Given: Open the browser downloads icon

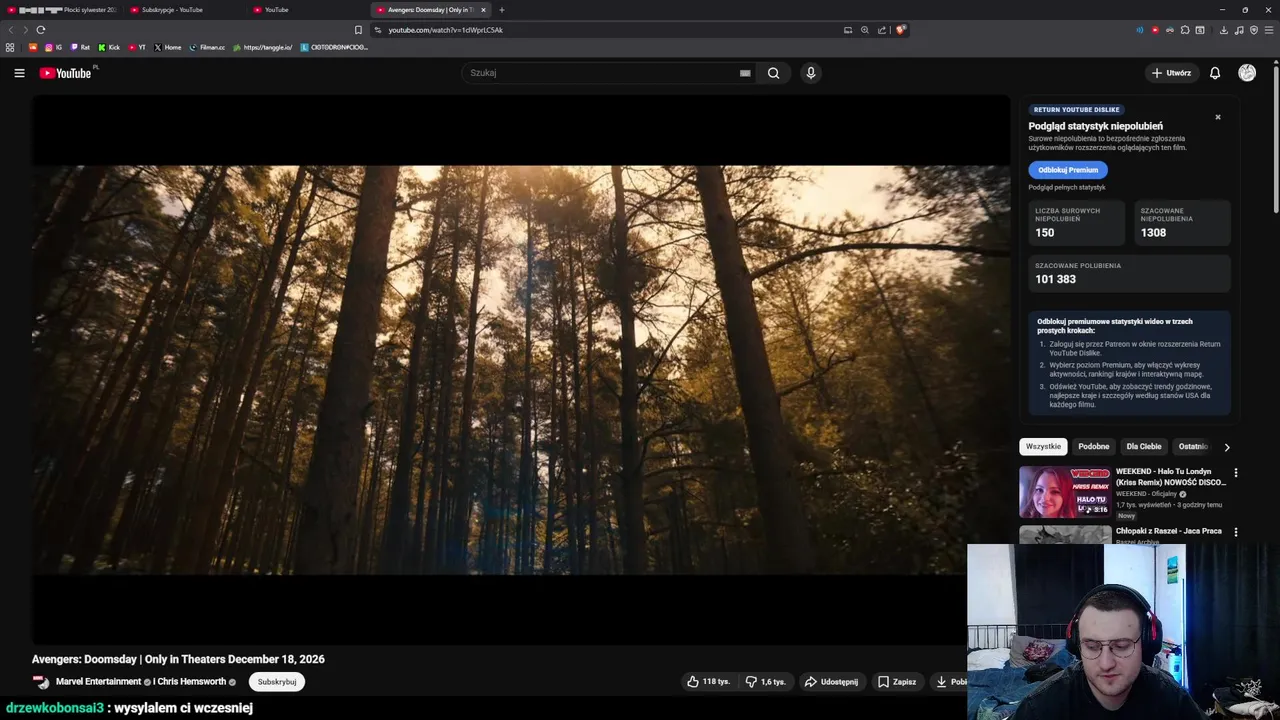Looking at the screenshot, I should 1223,30.
